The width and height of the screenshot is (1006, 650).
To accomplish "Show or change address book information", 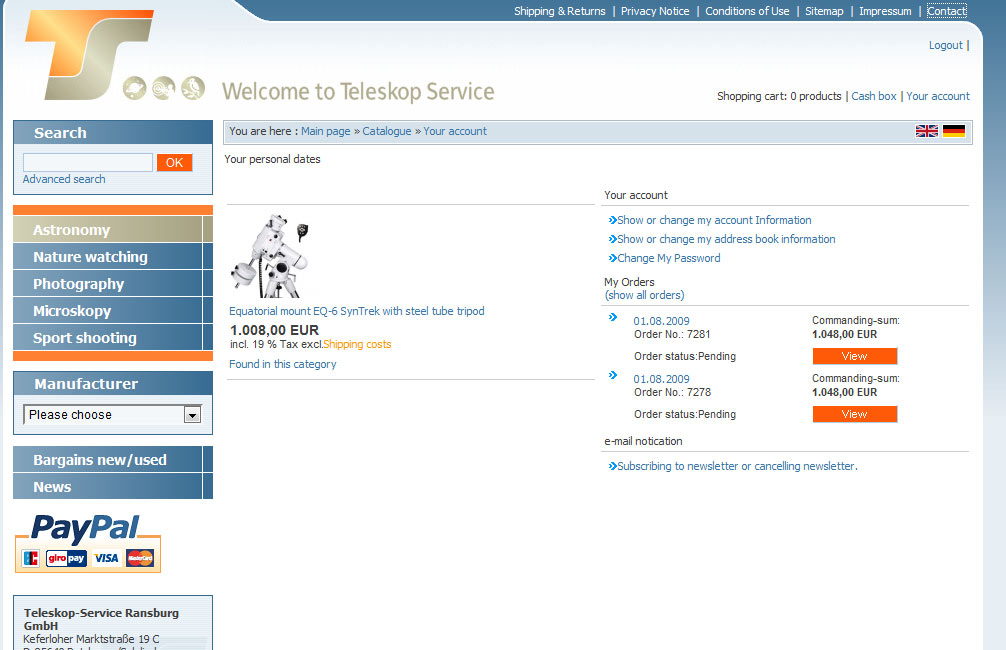I will 726,239.
